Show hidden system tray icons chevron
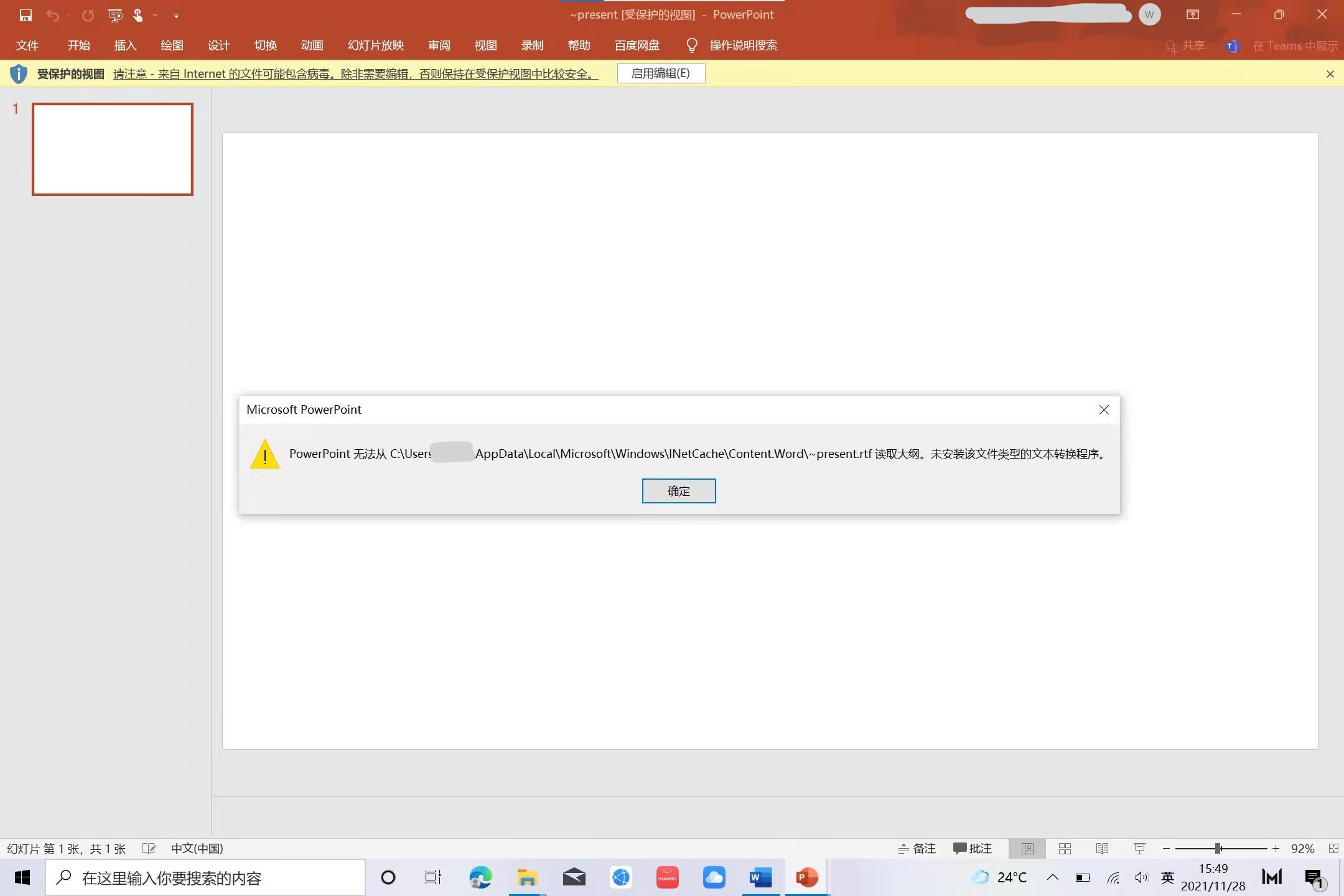Image resolution: width=1344 pixels, height=896 pixels. pyautogui.click(x=1053, y=877)
